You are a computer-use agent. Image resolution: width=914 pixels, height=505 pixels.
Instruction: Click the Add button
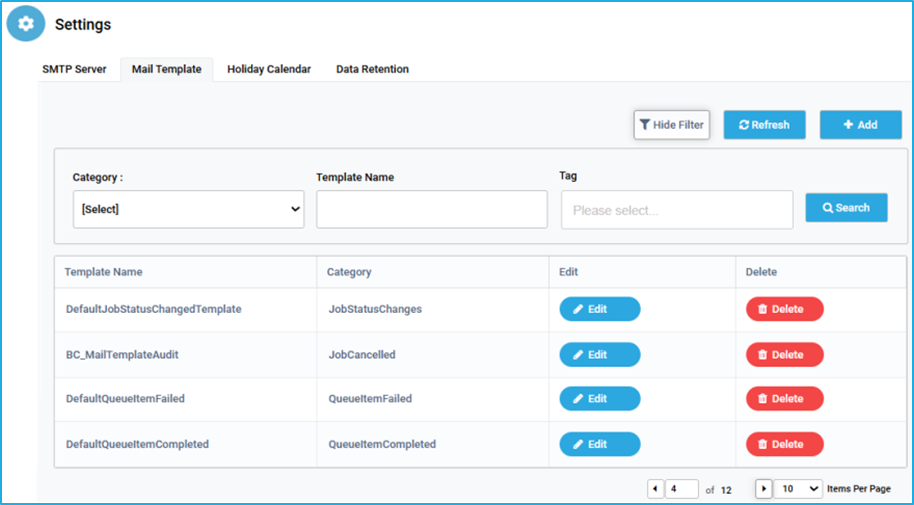point(860,125)
